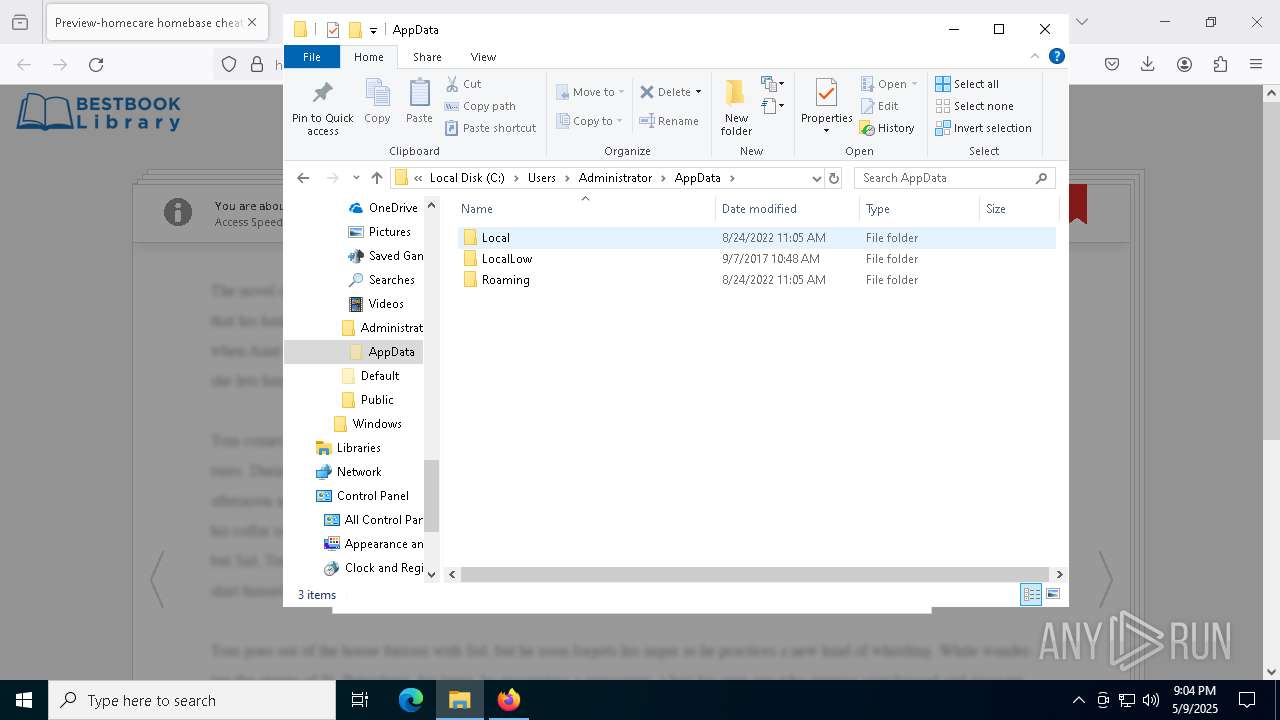Switch to Details view icon
Screen dimensions: 1280x720
click(x=1031, y=595)
